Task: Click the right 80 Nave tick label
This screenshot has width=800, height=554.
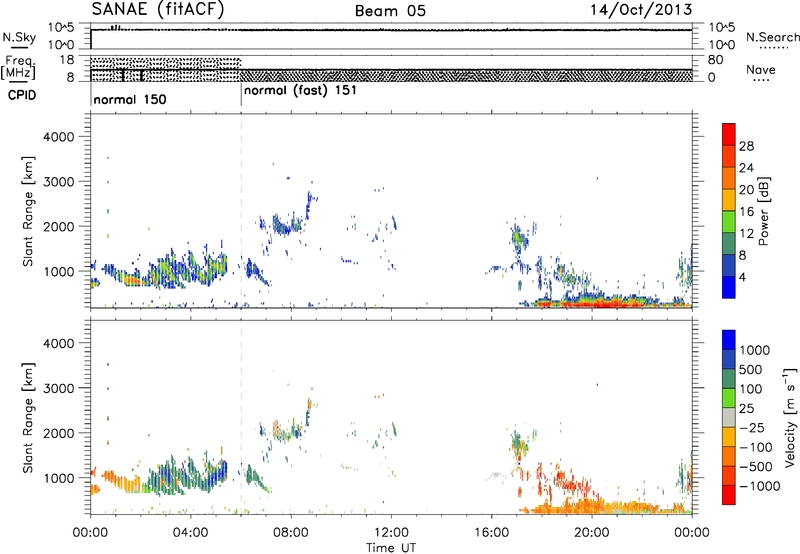Action: (x=715, y=60)
